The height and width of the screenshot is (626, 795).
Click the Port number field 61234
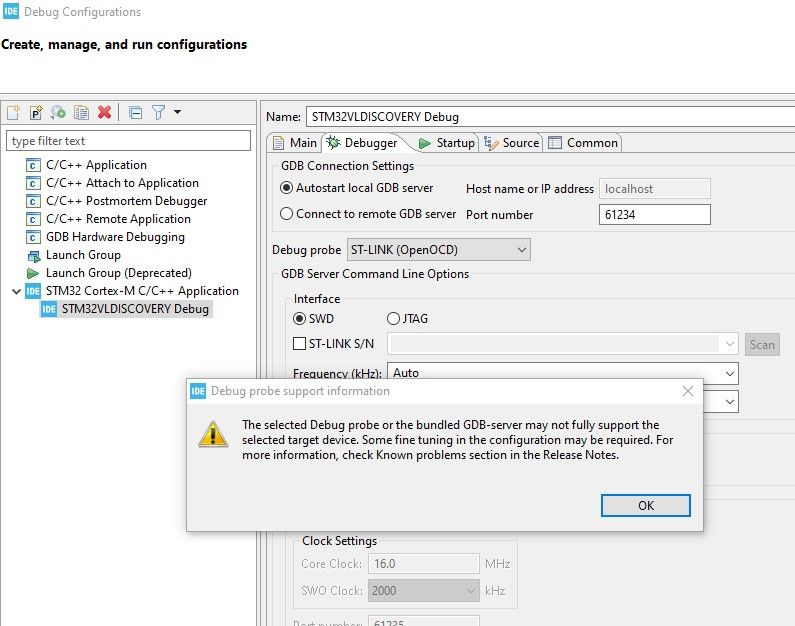(655, 214)
